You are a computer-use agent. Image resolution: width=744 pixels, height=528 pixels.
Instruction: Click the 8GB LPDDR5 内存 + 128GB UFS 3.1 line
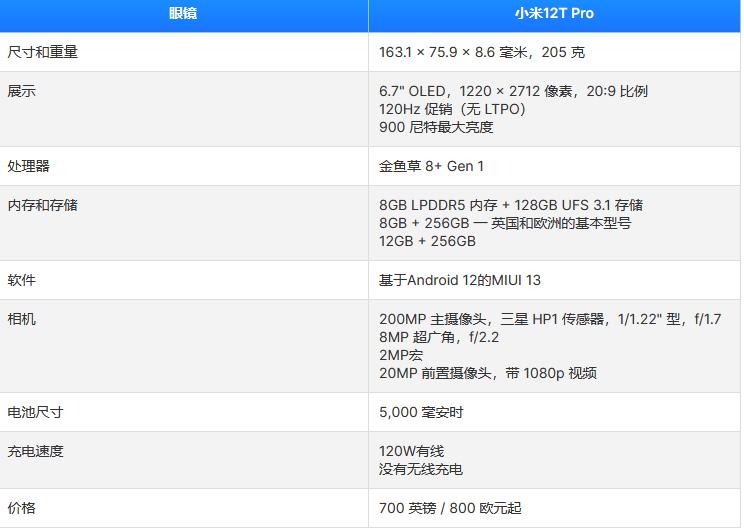[x=511, y=205]
